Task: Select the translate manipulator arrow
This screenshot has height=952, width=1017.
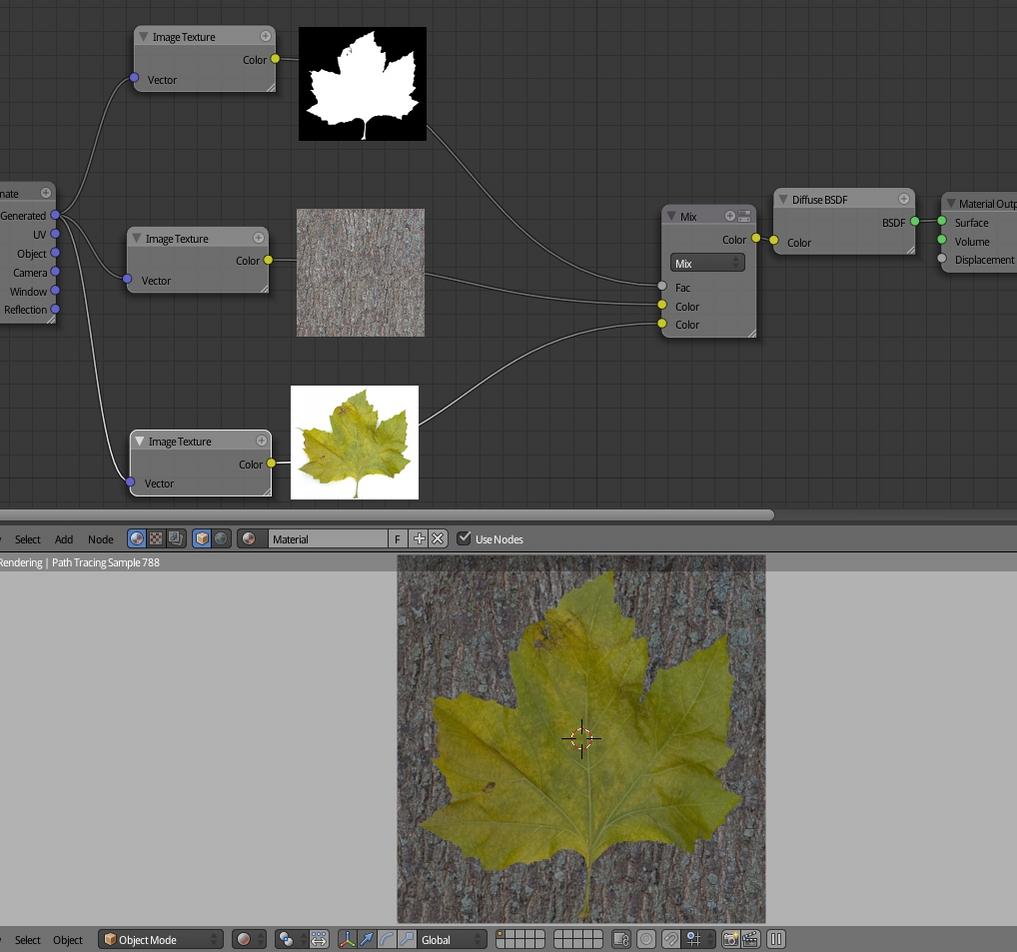Action: 366,940
